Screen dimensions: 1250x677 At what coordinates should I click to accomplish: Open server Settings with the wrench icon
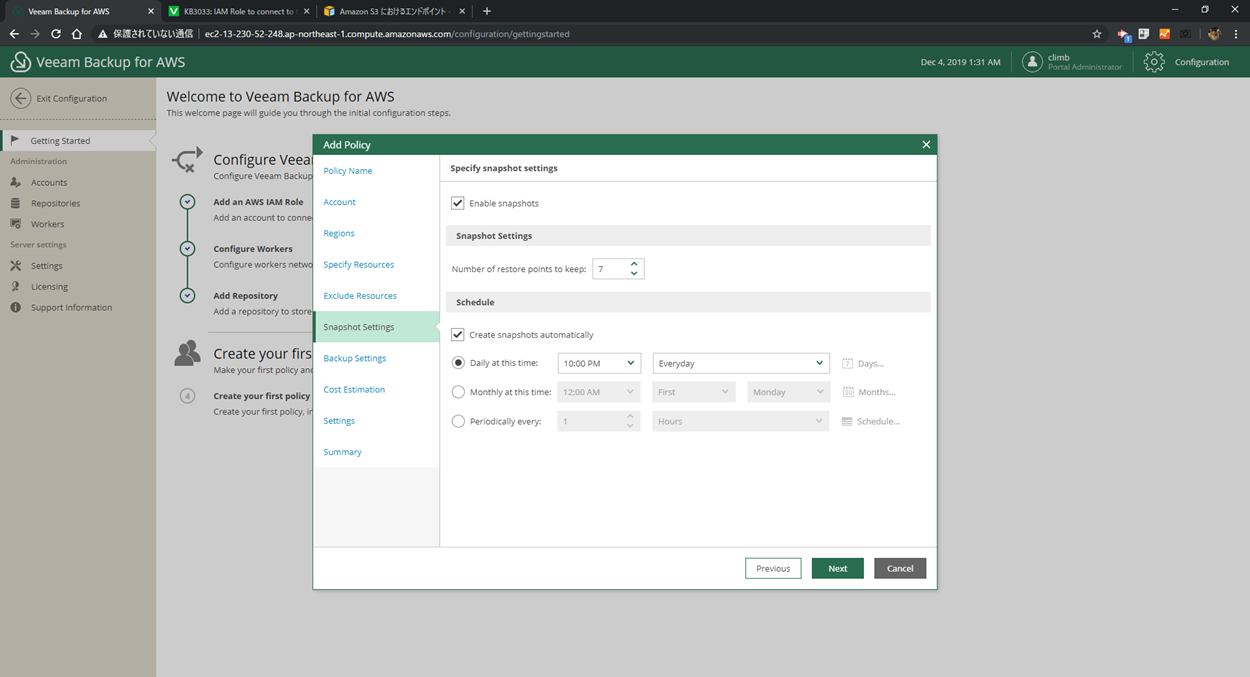coord(46,266)
